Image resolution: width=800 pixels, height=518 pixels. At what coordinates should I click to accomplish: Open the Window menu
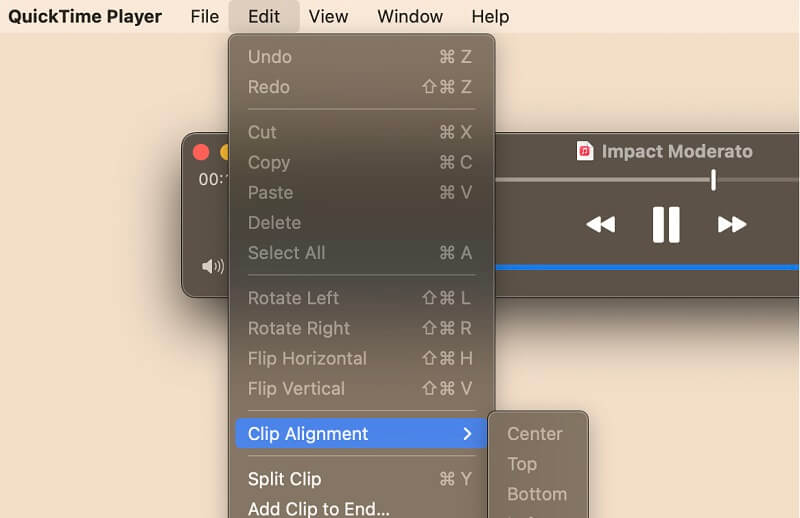pos(410,16)
